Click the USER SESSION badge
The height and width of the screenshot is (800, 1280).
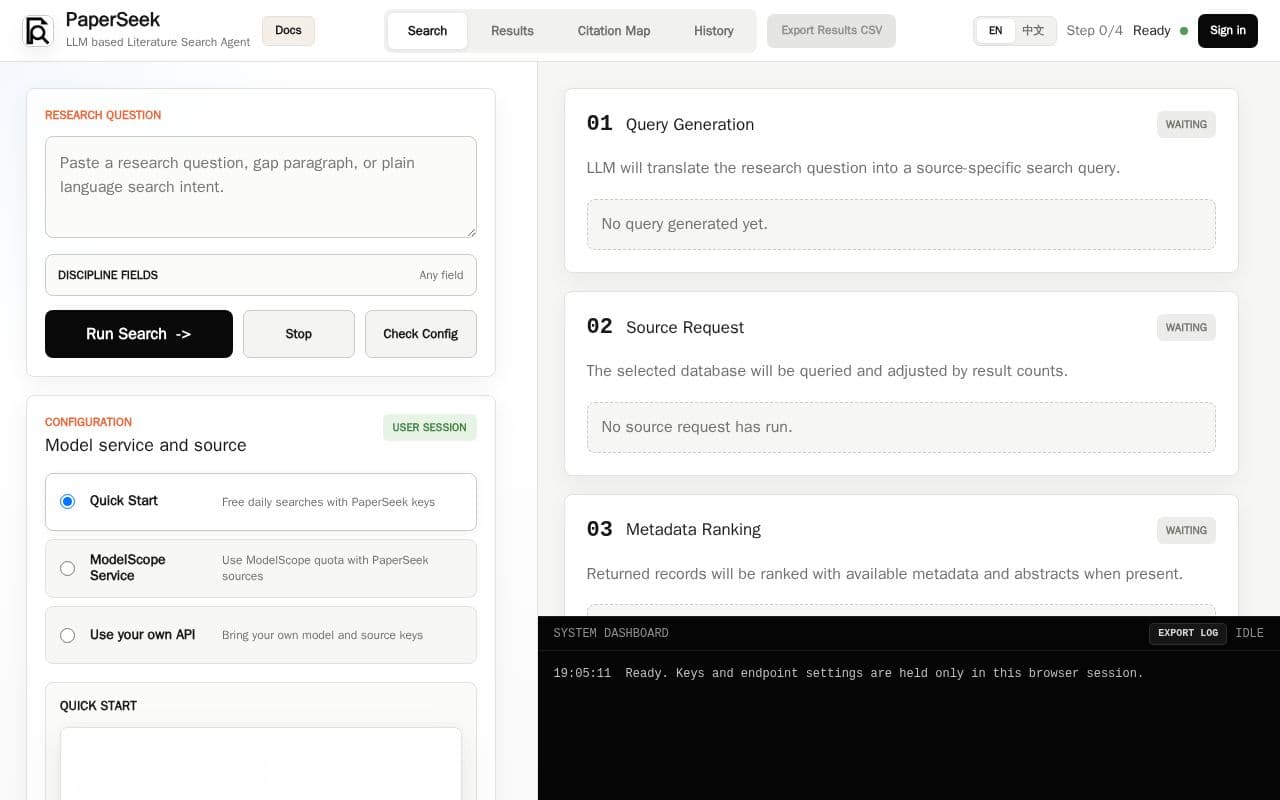[430, 428]
